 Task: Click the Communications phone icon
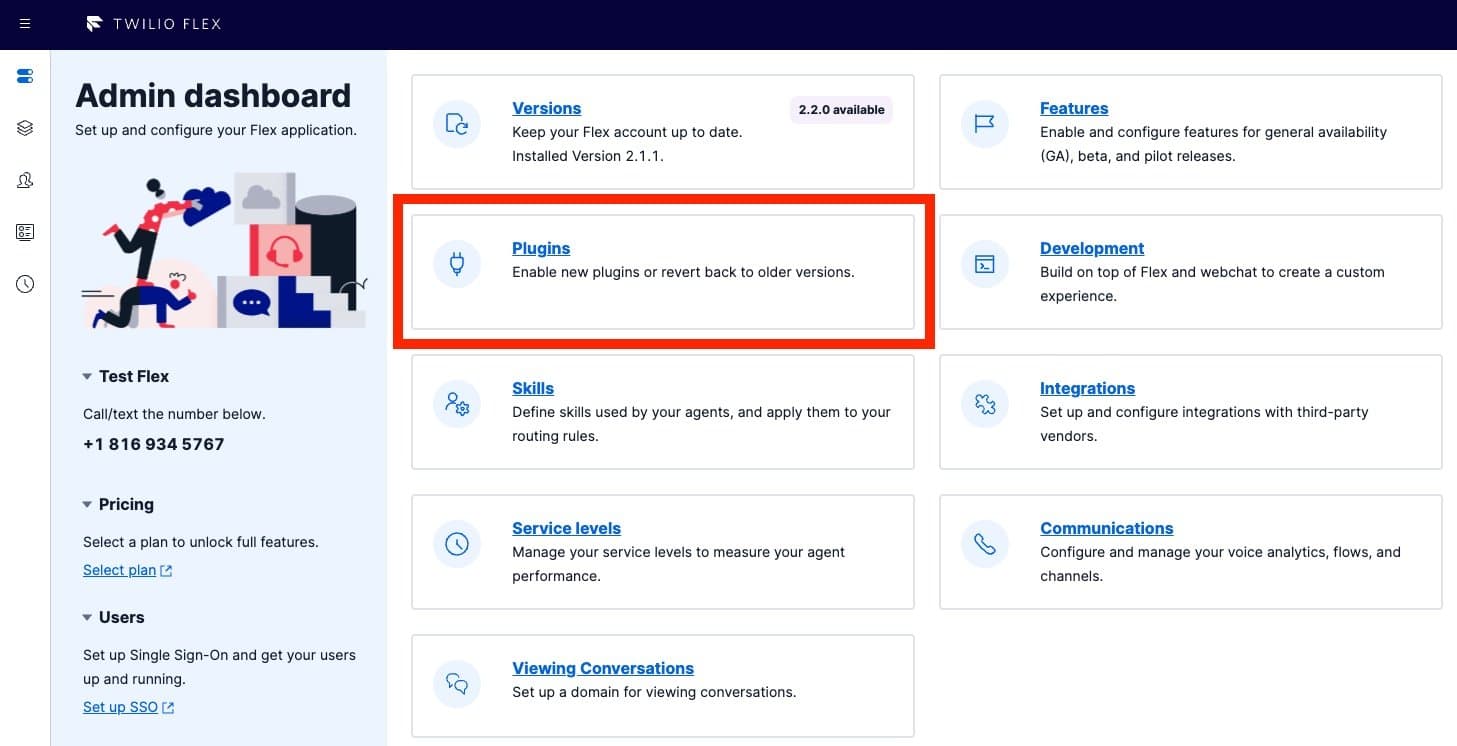tap(984, 543)
